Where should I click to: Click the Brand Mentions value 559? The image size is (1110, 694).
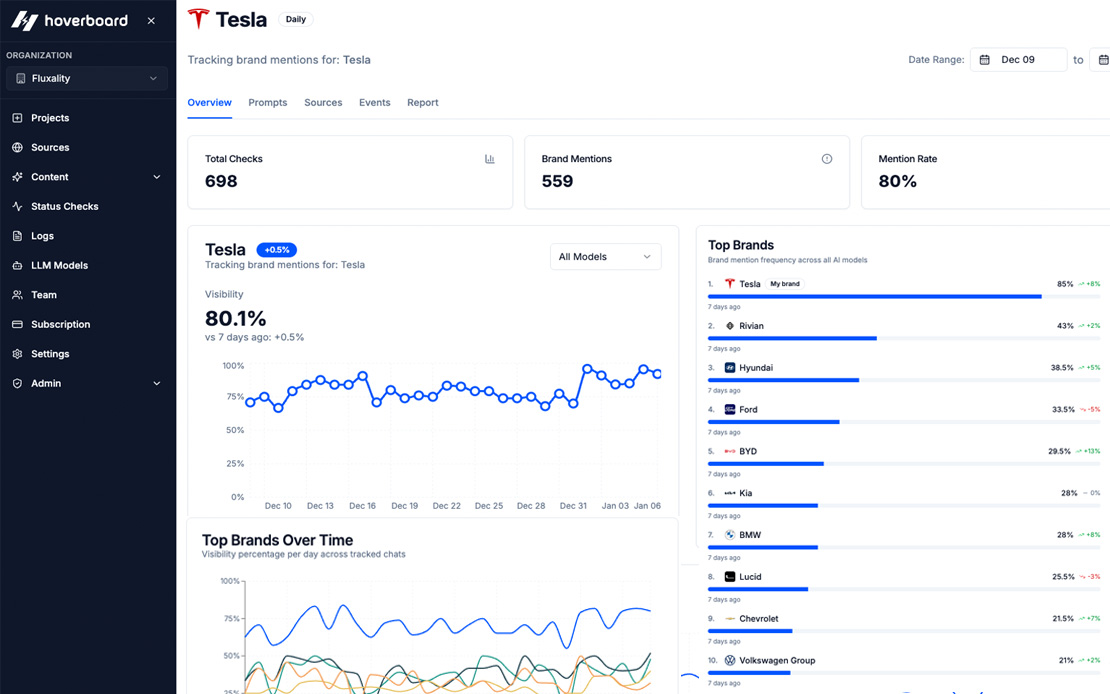coord(557,181)
